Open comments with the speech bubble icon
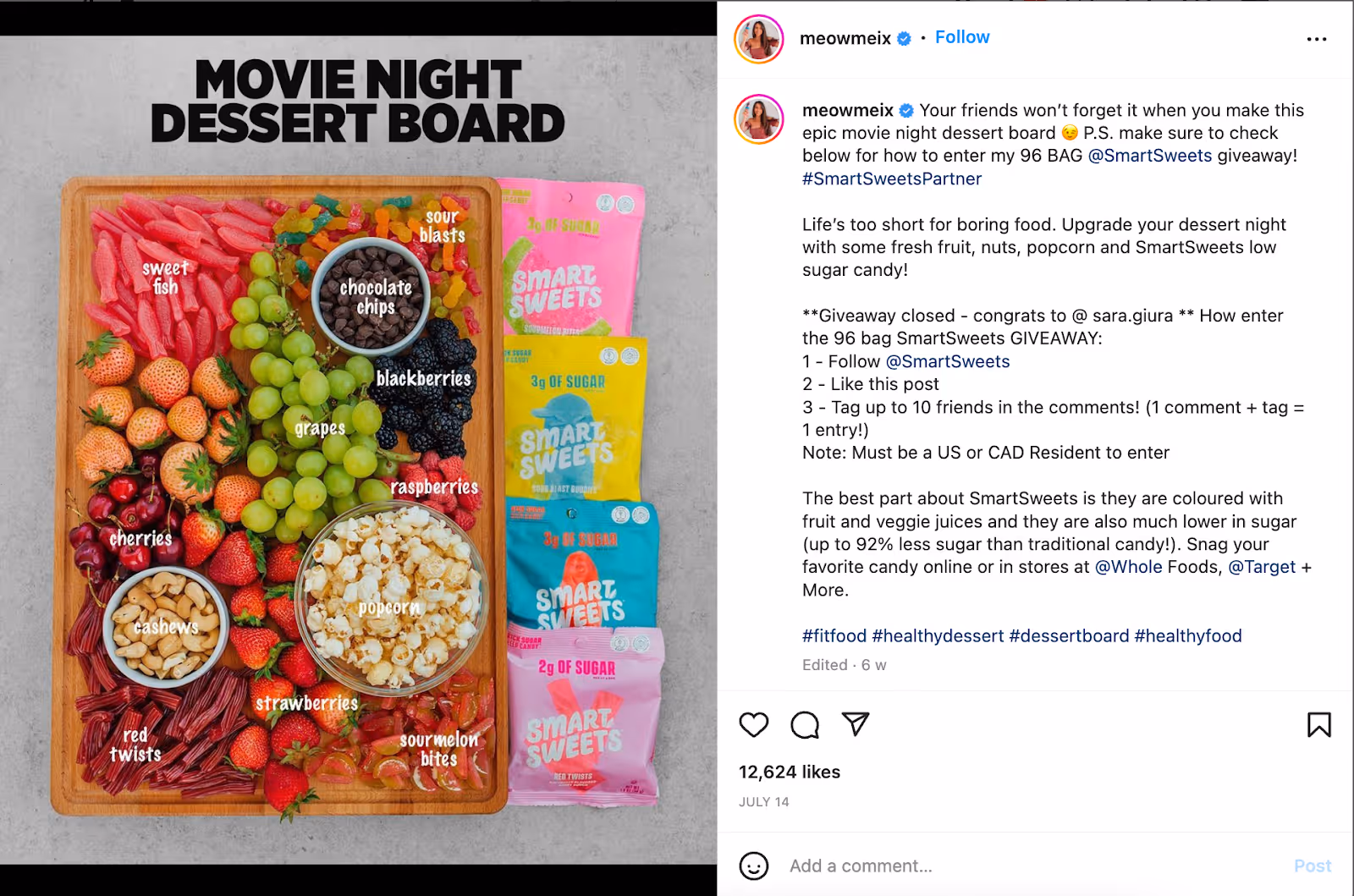Viewport: 1354px width, 896px height. click(805, 725)
